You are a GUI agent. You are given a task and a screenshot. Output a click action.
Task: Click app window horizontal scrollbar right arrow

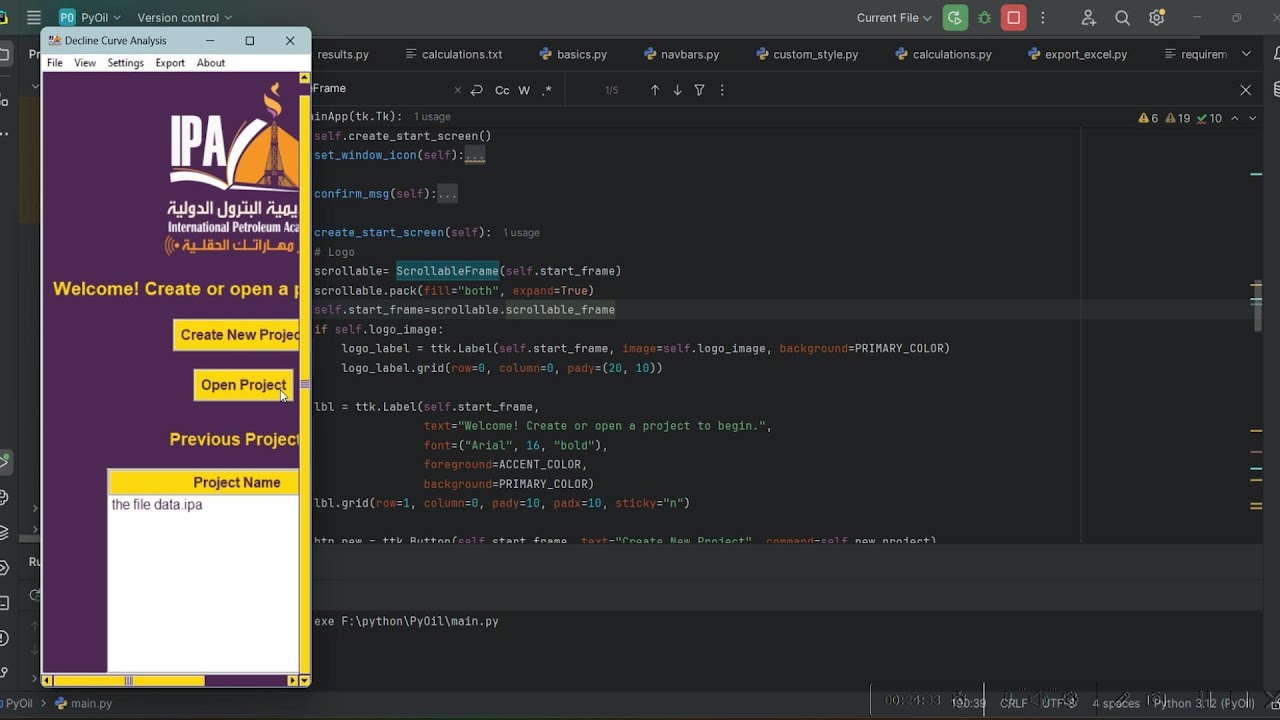click(x=292, y=681)
